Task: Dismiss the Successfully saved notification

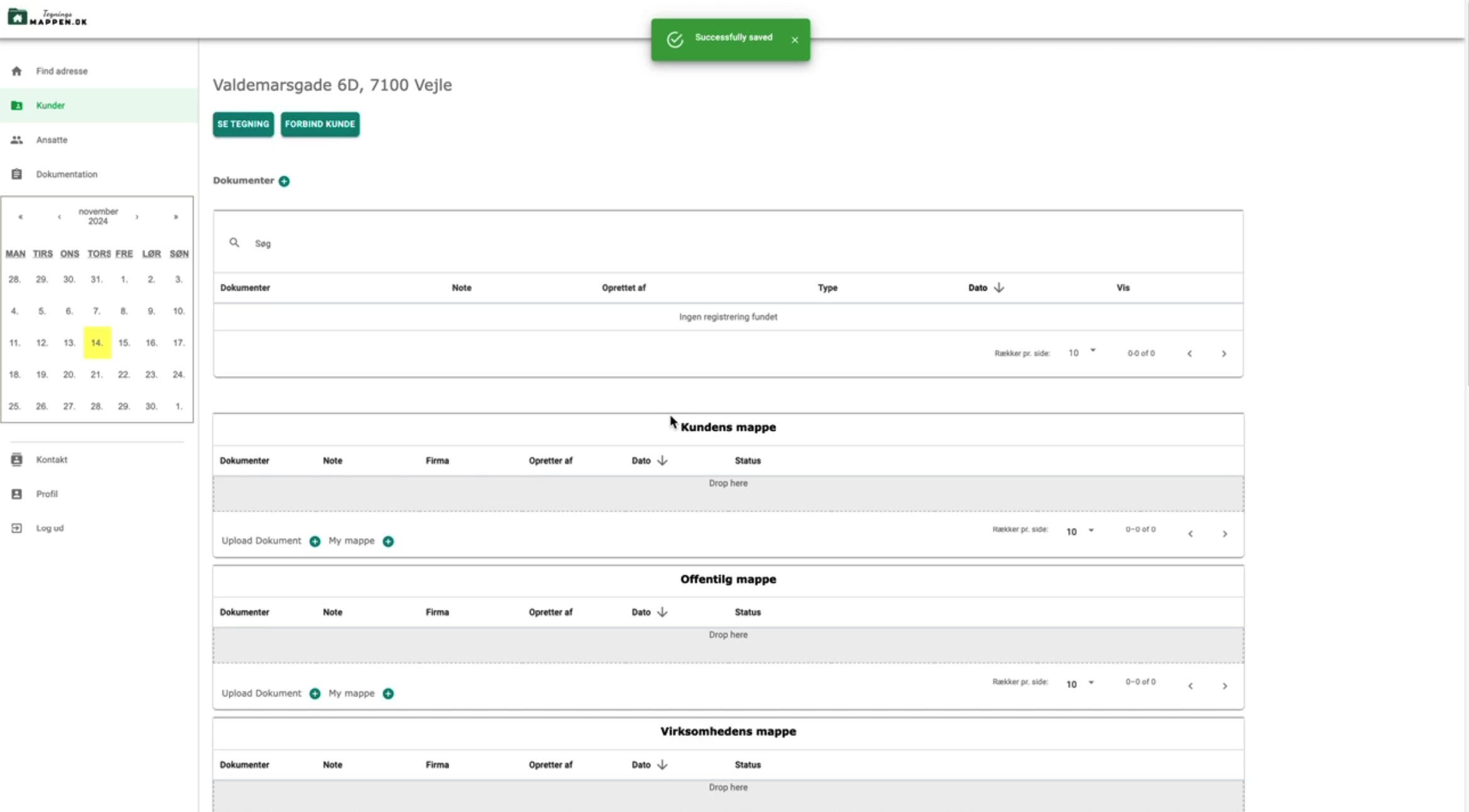Action: (x=795, y=40)
